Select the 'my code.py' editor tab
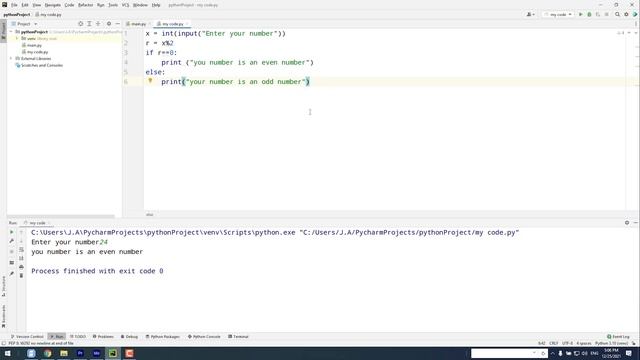This screenshot has height=360, width=640. pos(172,24)
